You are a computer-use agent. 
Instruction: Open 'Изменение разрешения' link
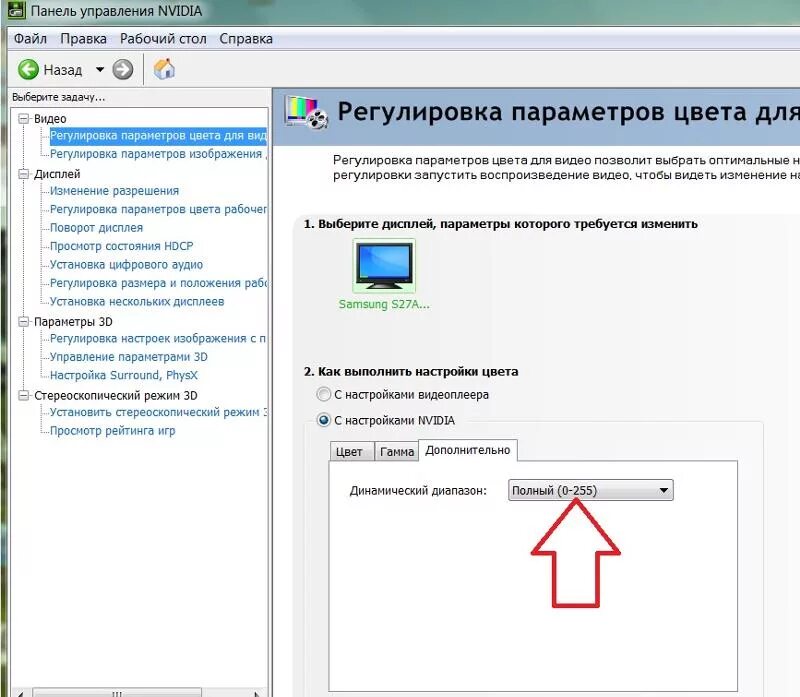pyautogui.click(x=114, y=191)
